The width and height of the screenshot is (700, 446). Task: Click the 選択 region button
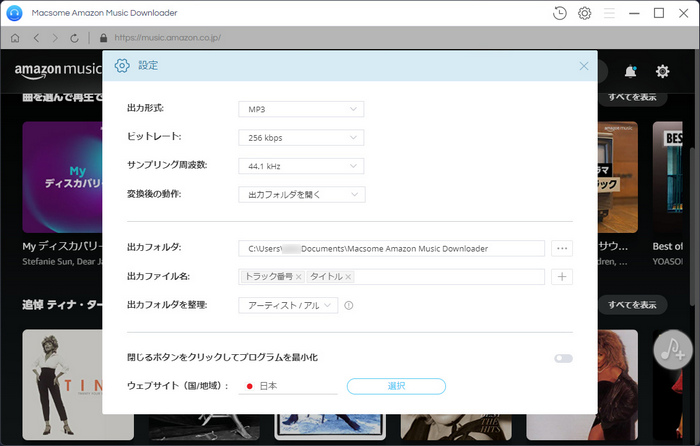[x=396, y=386]
